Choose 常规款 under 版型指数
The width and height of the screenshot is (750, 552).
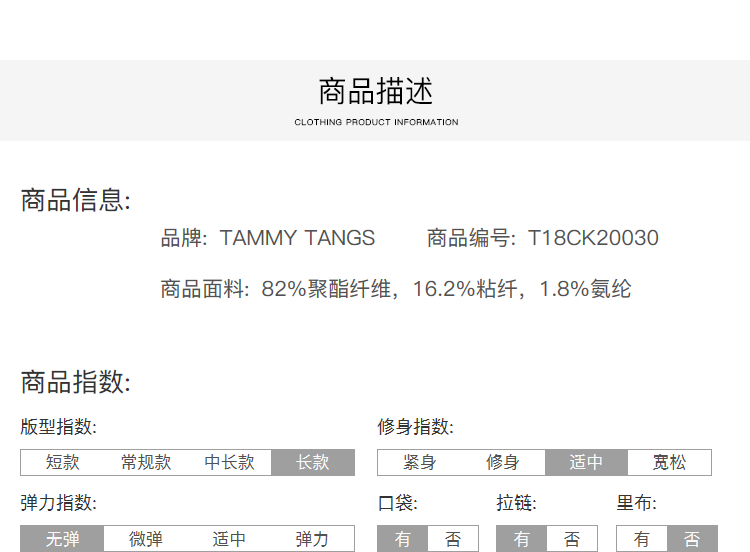pos(146,462)
